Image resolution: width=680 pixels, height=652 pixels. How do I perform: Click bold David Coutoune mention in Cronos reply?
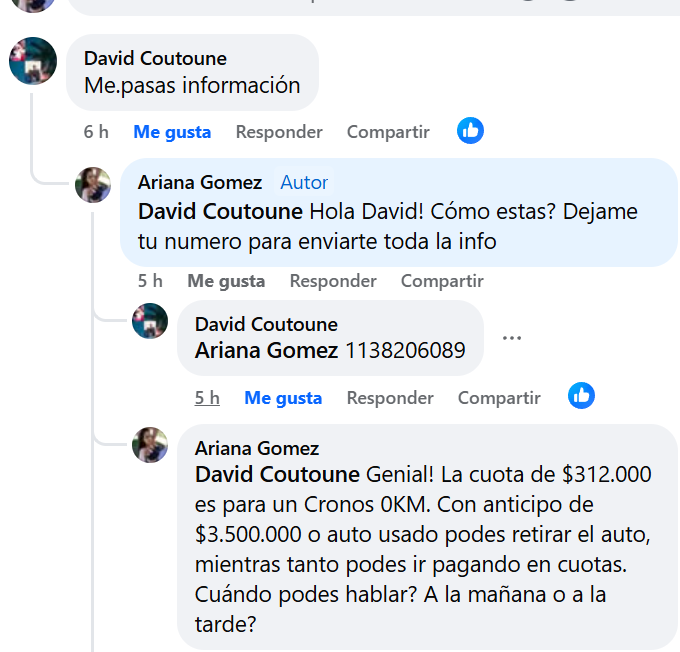277,474
